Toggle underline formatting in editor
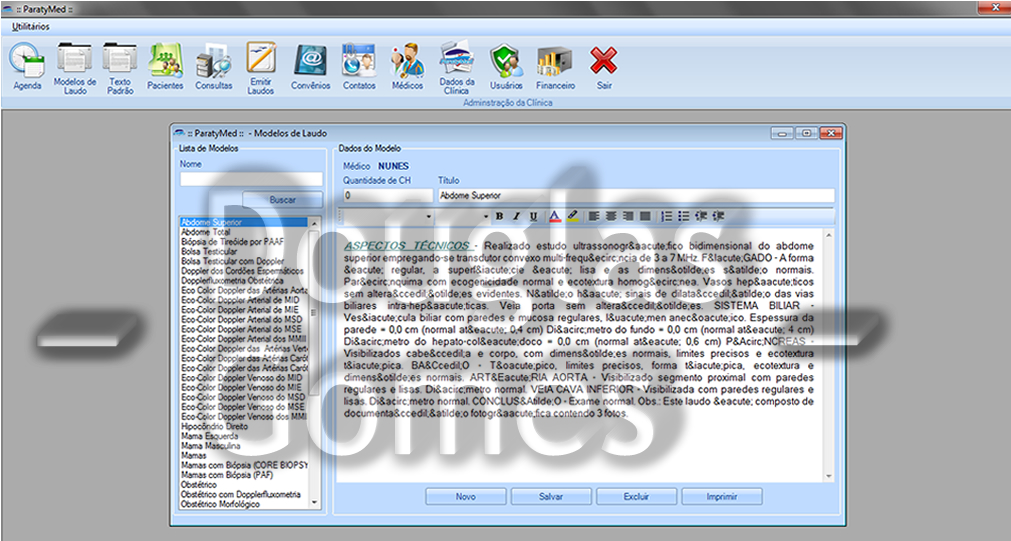 533,216
